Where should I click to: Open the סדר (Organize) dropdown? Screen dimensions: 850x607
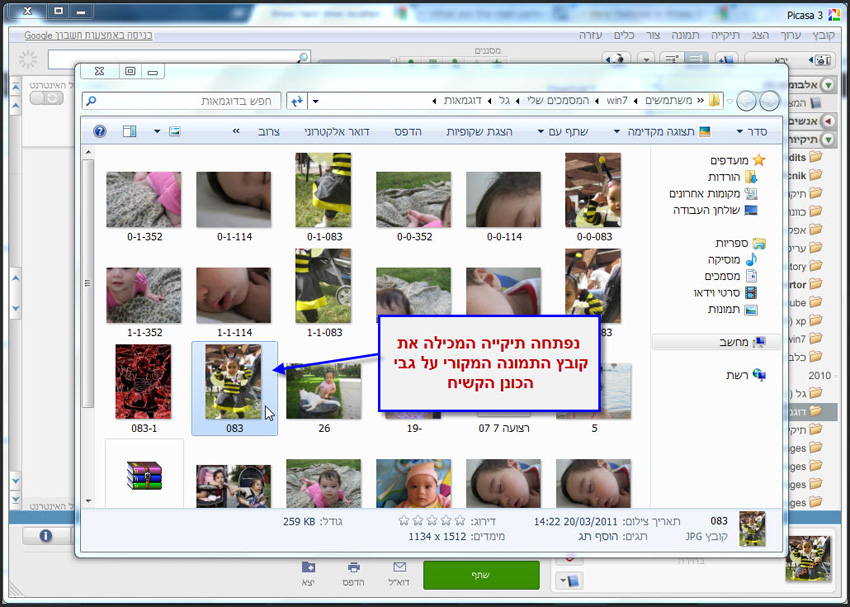751,132
